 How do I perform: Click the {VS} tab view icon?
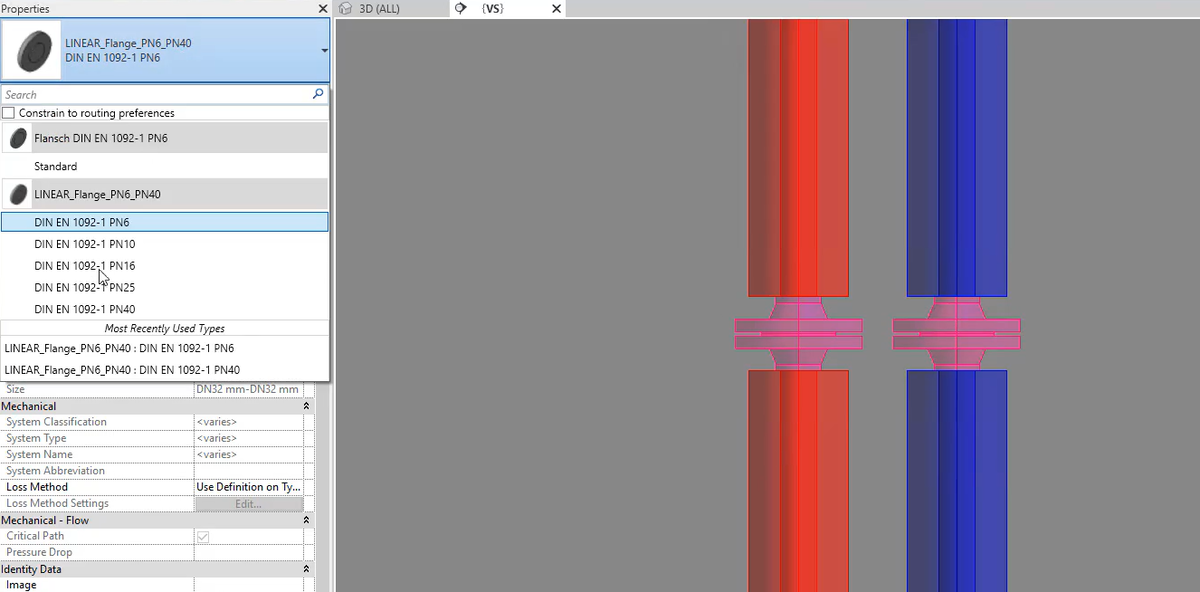(x=461, y=8)
